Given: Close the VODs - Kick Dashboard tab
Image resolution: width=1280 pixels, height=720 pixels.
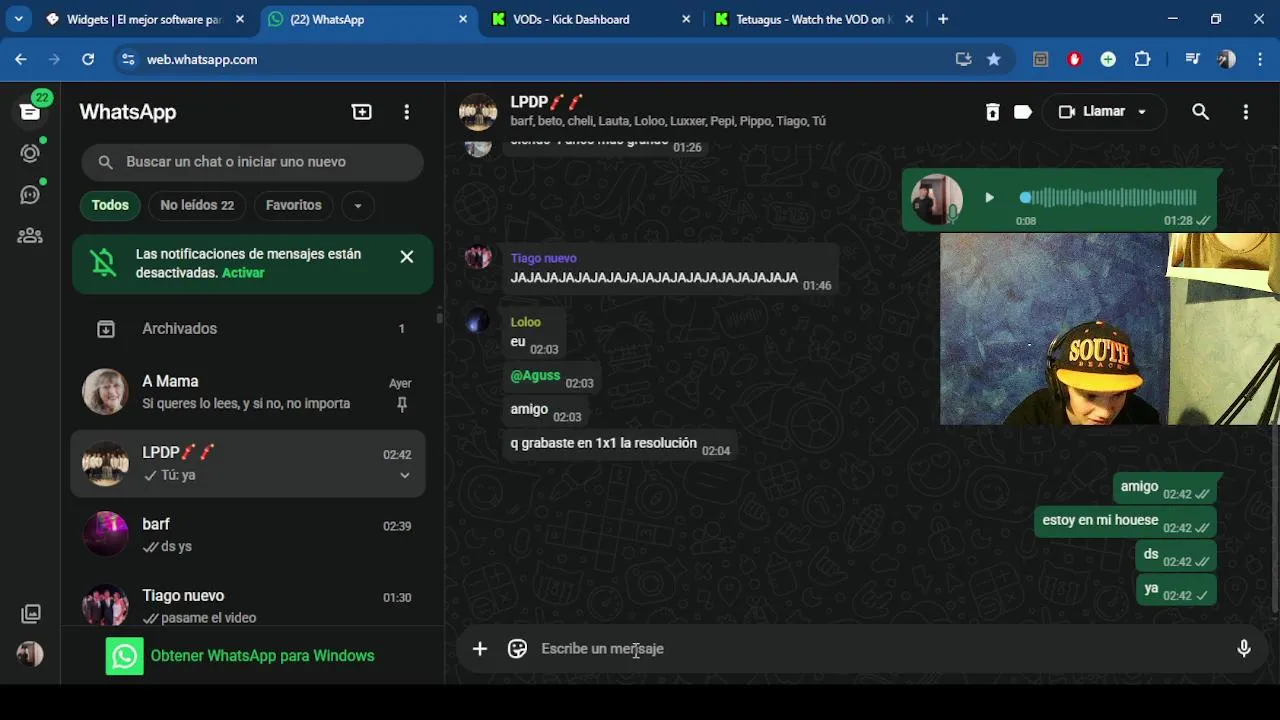Looking at the screenshot, I should (x=686, y=19).
